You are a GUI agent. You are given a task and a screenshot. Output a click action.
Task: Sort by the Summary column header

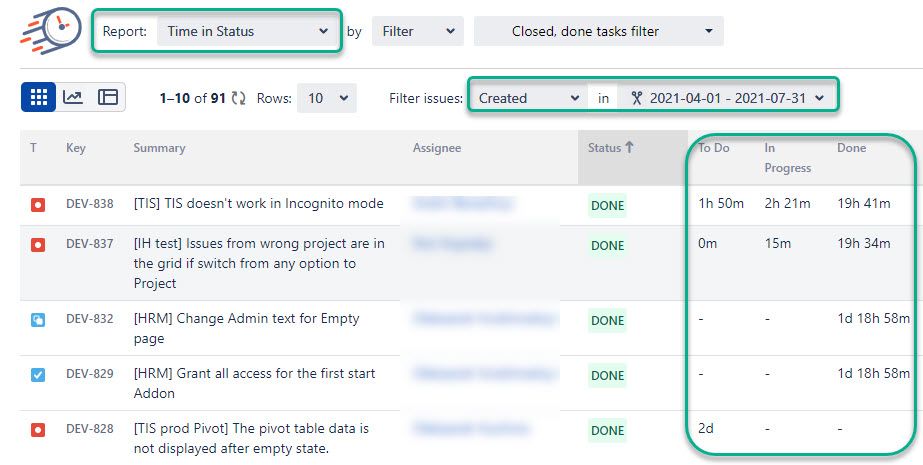160,148
